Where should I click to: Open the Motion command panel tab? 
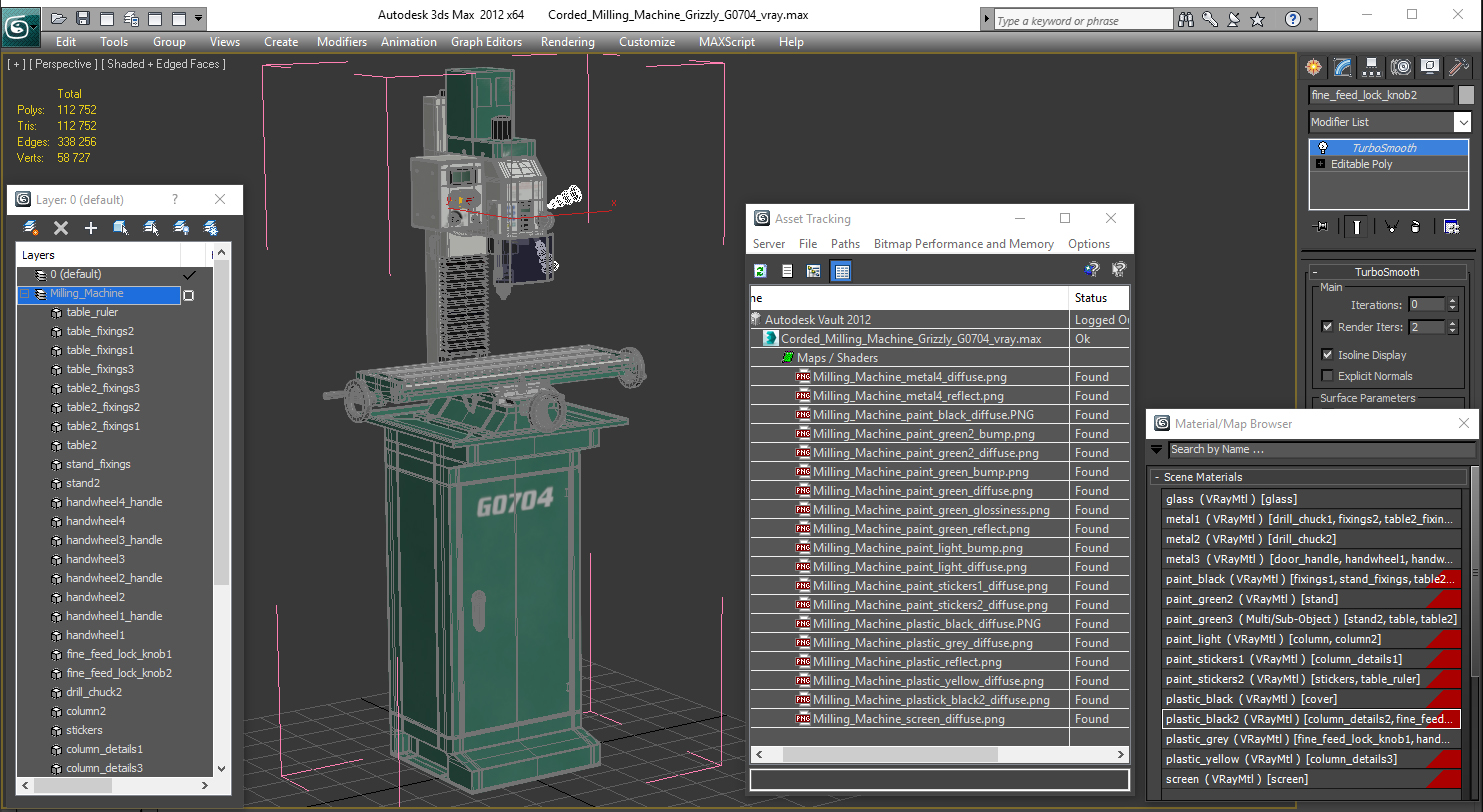(1401, 67)
